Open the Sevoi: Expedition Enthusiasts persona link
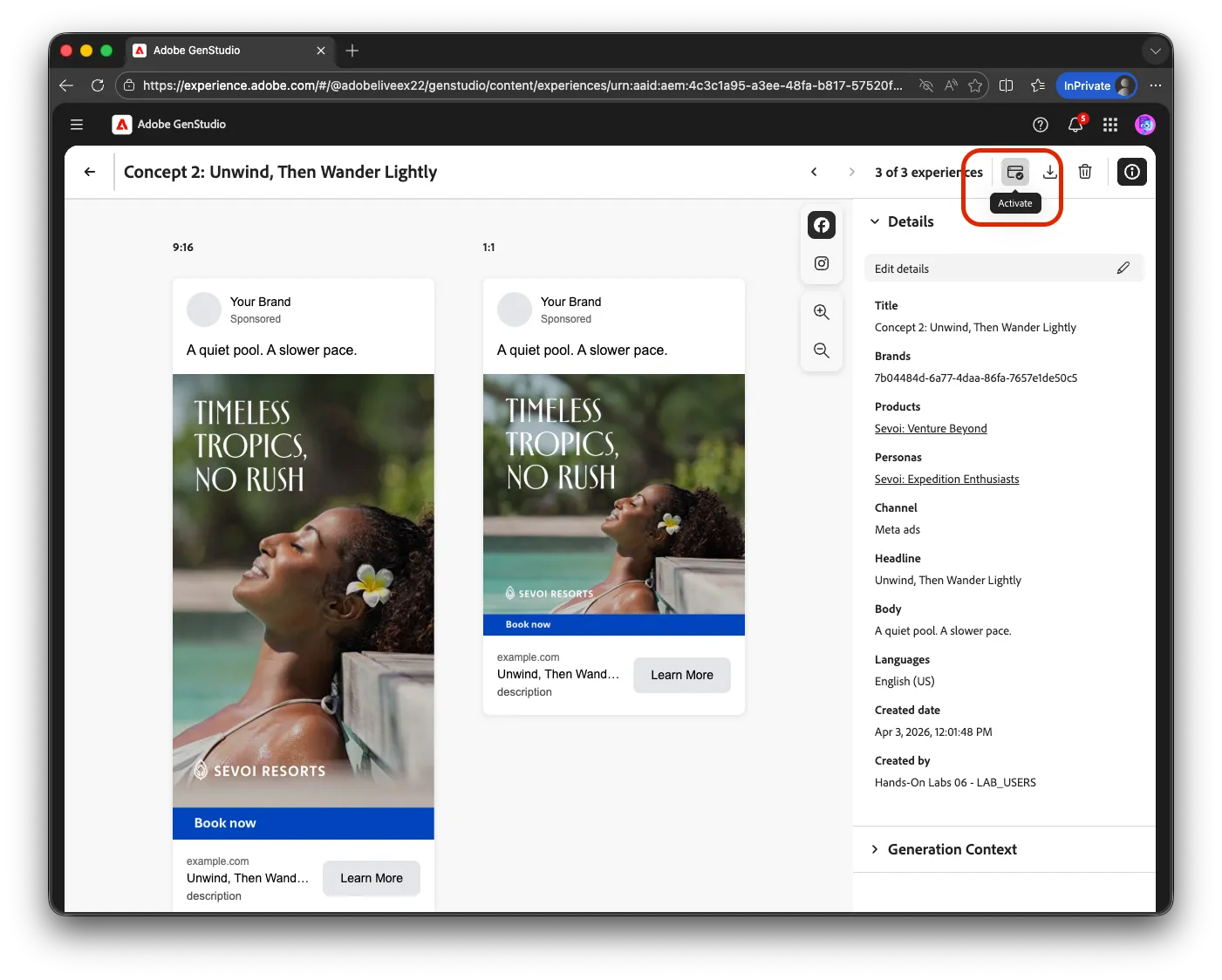The image size is (1222, 980). pos(946,480)
